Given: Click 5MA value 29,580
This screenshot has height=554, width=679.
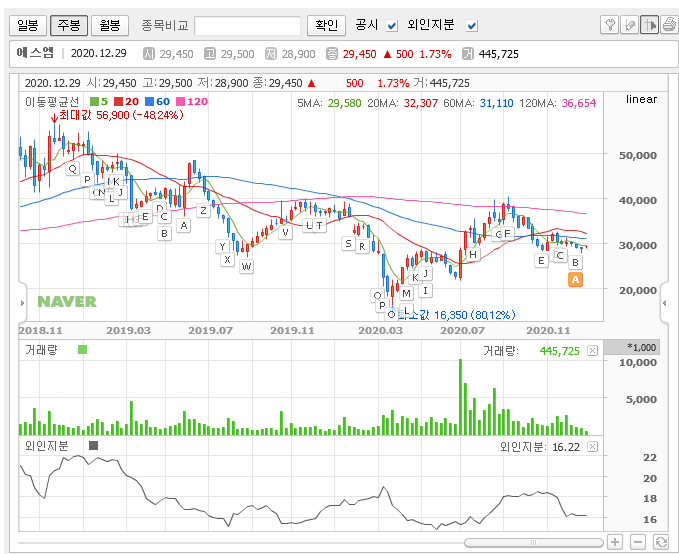Looking at the screenshot, I should coord(344,103).
